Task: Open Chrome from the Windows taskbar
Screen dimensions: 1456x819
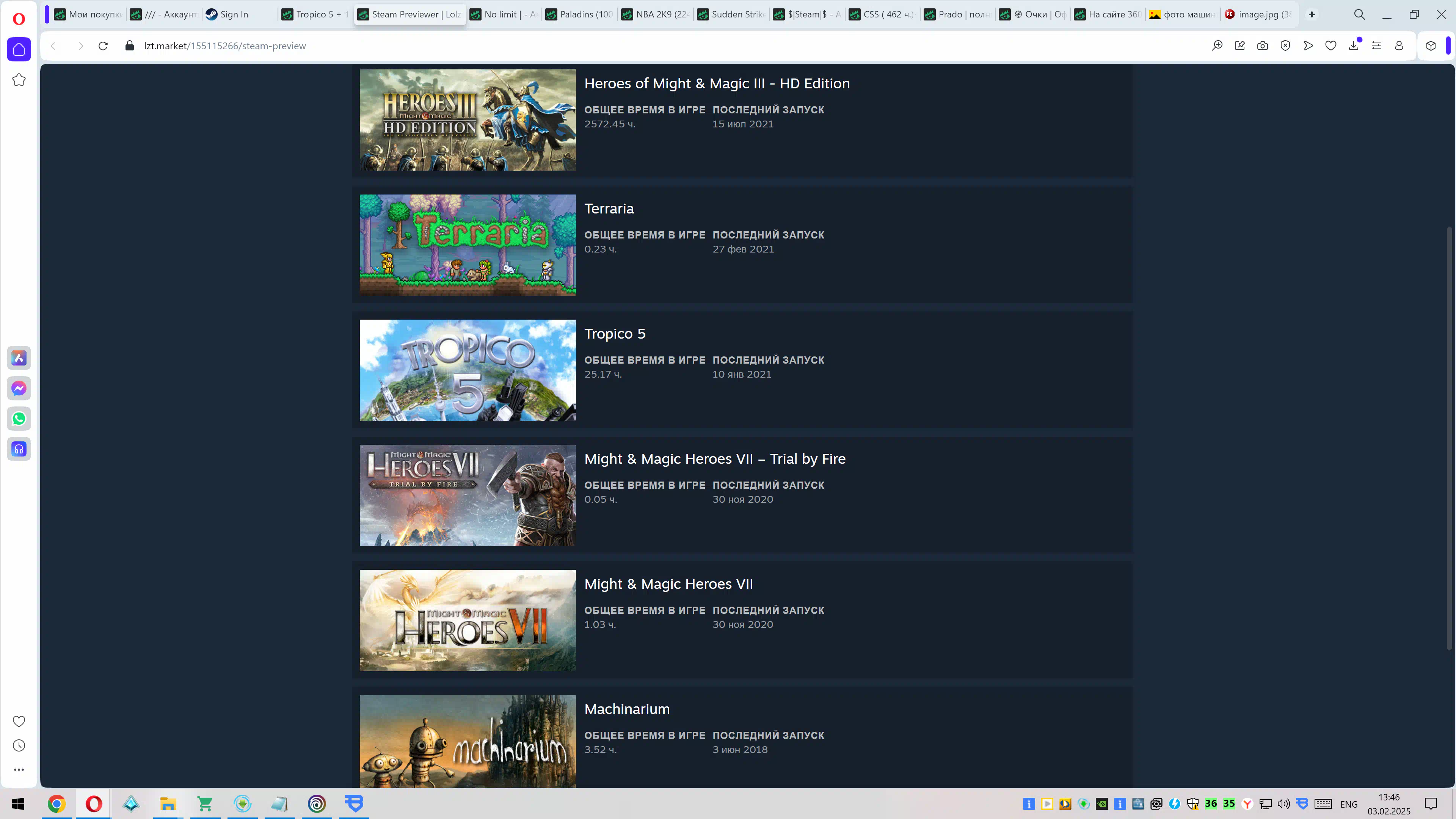Action: pos(56,804)
